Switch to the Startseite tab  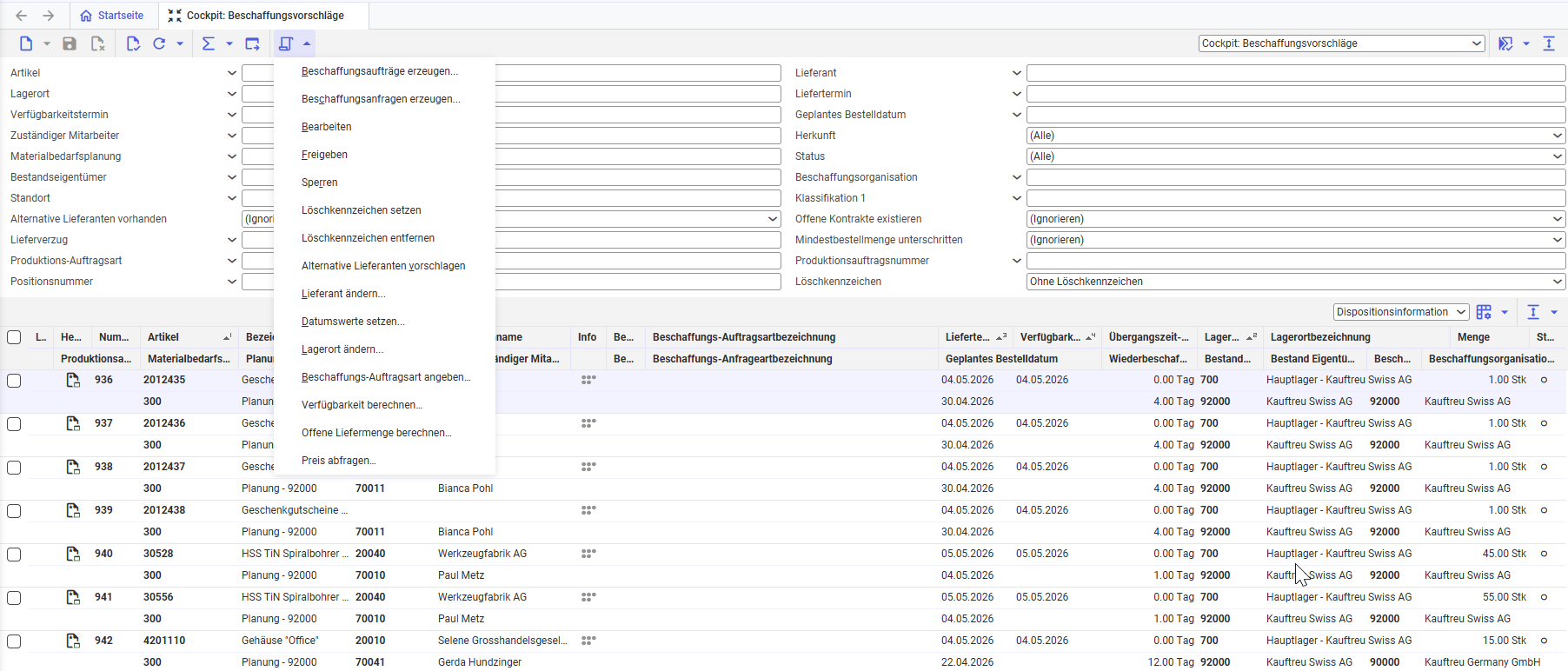112,16
